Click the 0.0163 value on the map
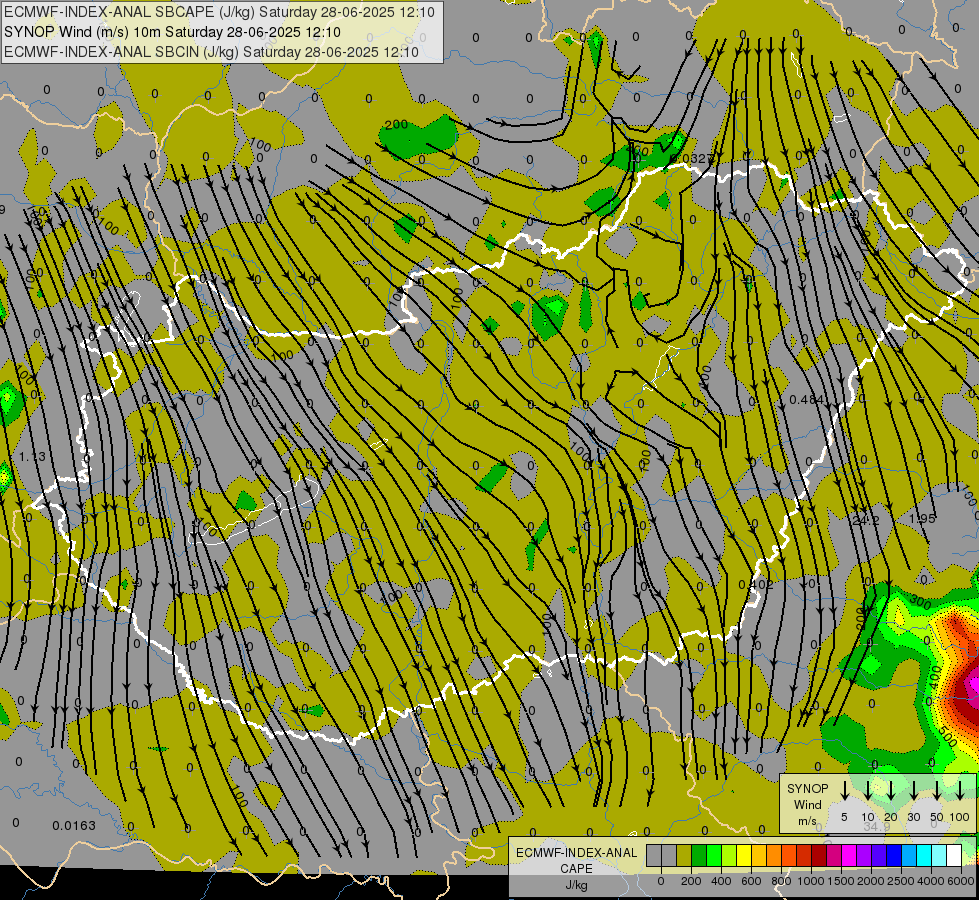This screenshot has height=900, width=979. coord(74,826)
